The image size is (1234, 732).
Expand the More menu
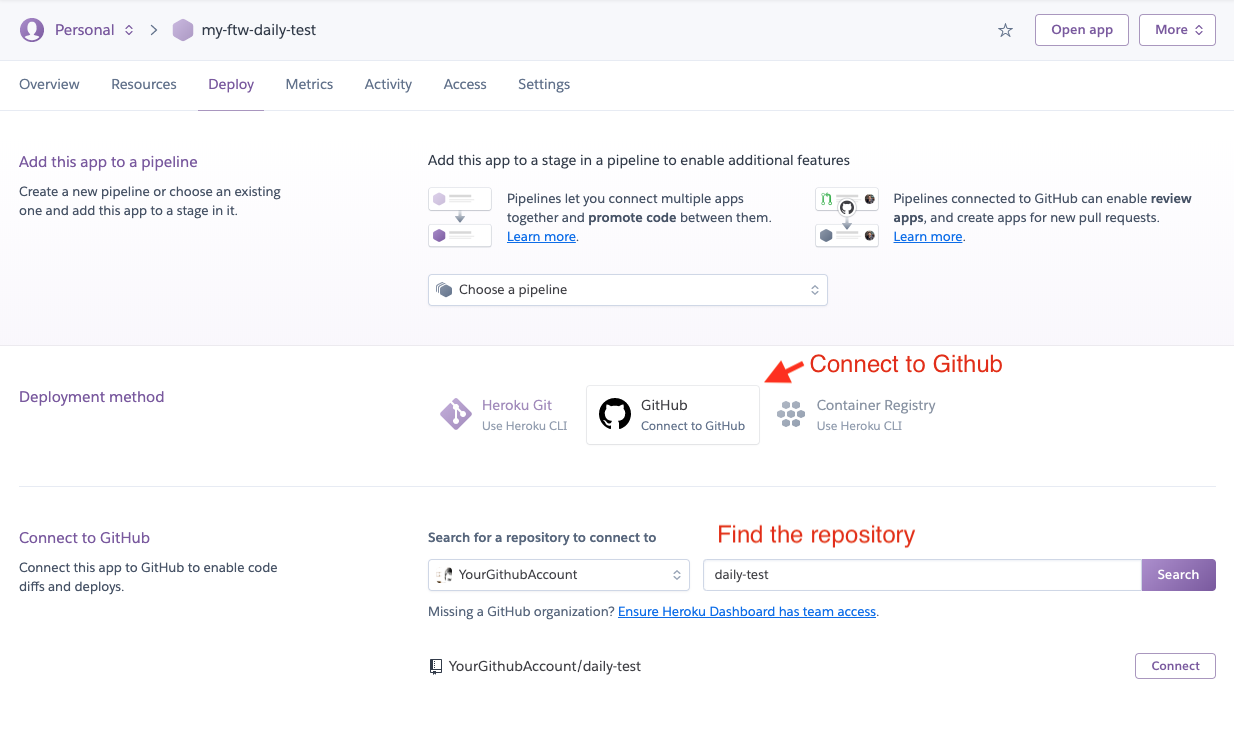tap(1177, 30)
